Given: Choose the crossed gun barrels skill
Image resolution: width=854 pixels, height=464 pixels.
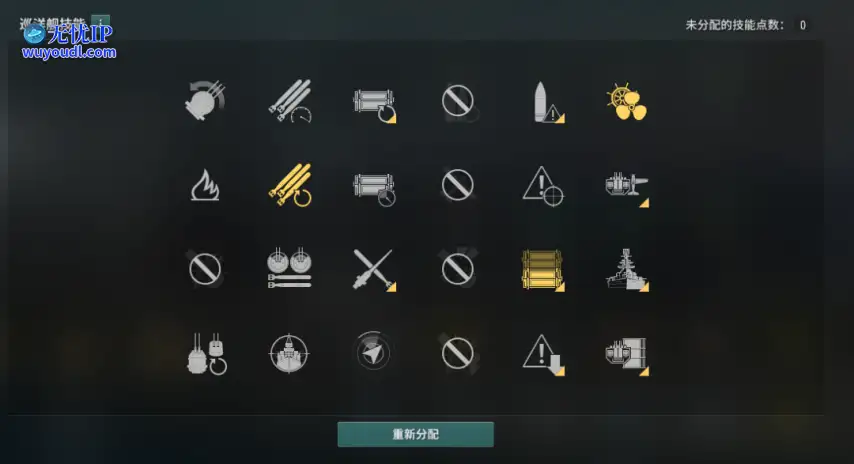Looking at the screenshot, I should [374, 269].
